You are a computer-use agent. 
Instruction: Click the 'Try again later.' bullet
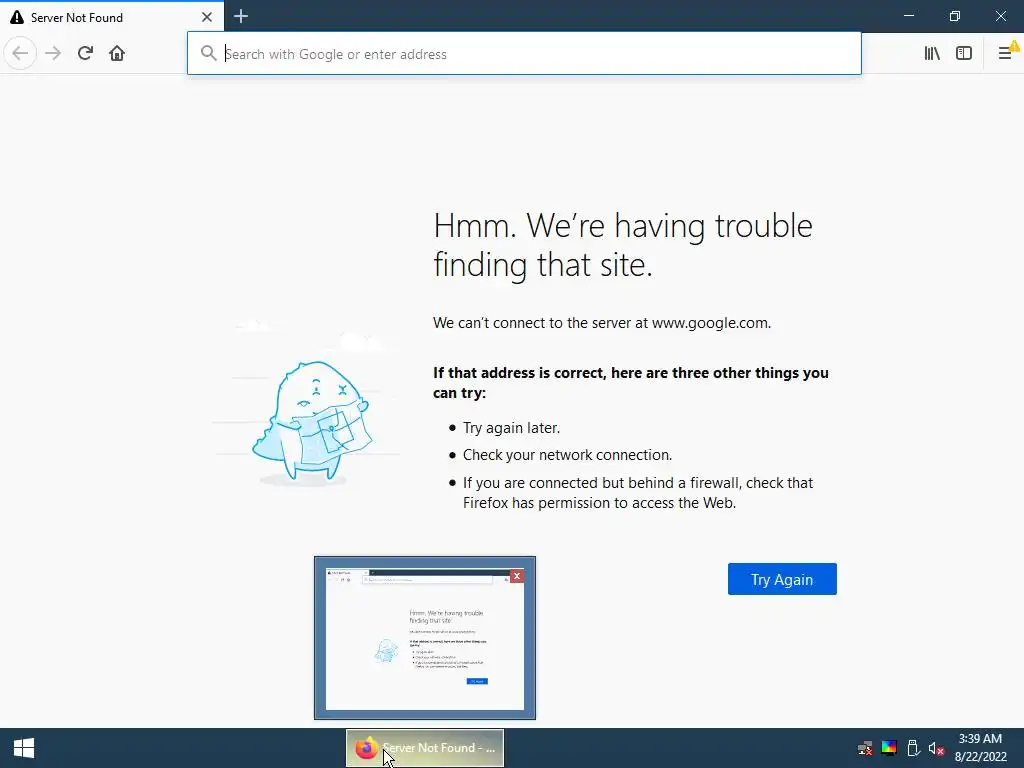[x=511, y=428]
